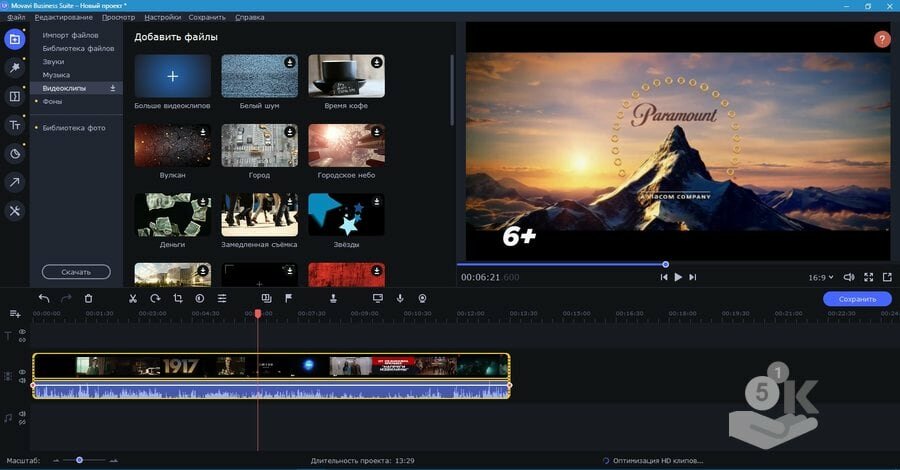Viewport: 900px width, 470px height.
Task: Select the Crop tool
Action: [x=177, y=298]
